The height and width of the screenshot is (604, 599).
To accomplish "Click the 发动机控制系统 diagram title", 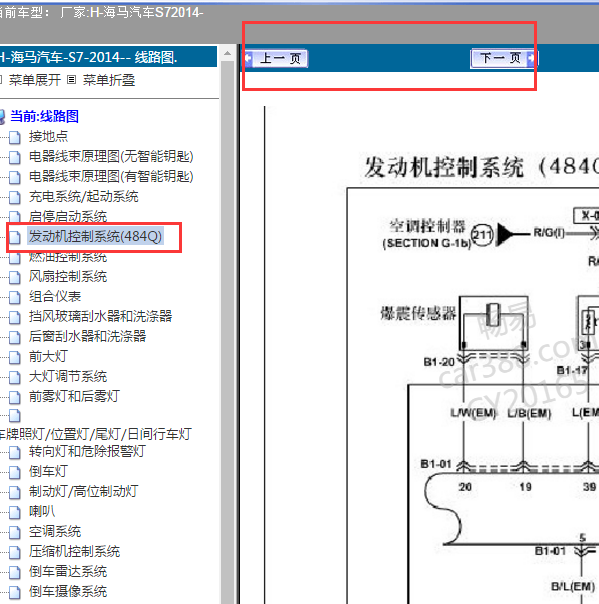I will [482, 168].
